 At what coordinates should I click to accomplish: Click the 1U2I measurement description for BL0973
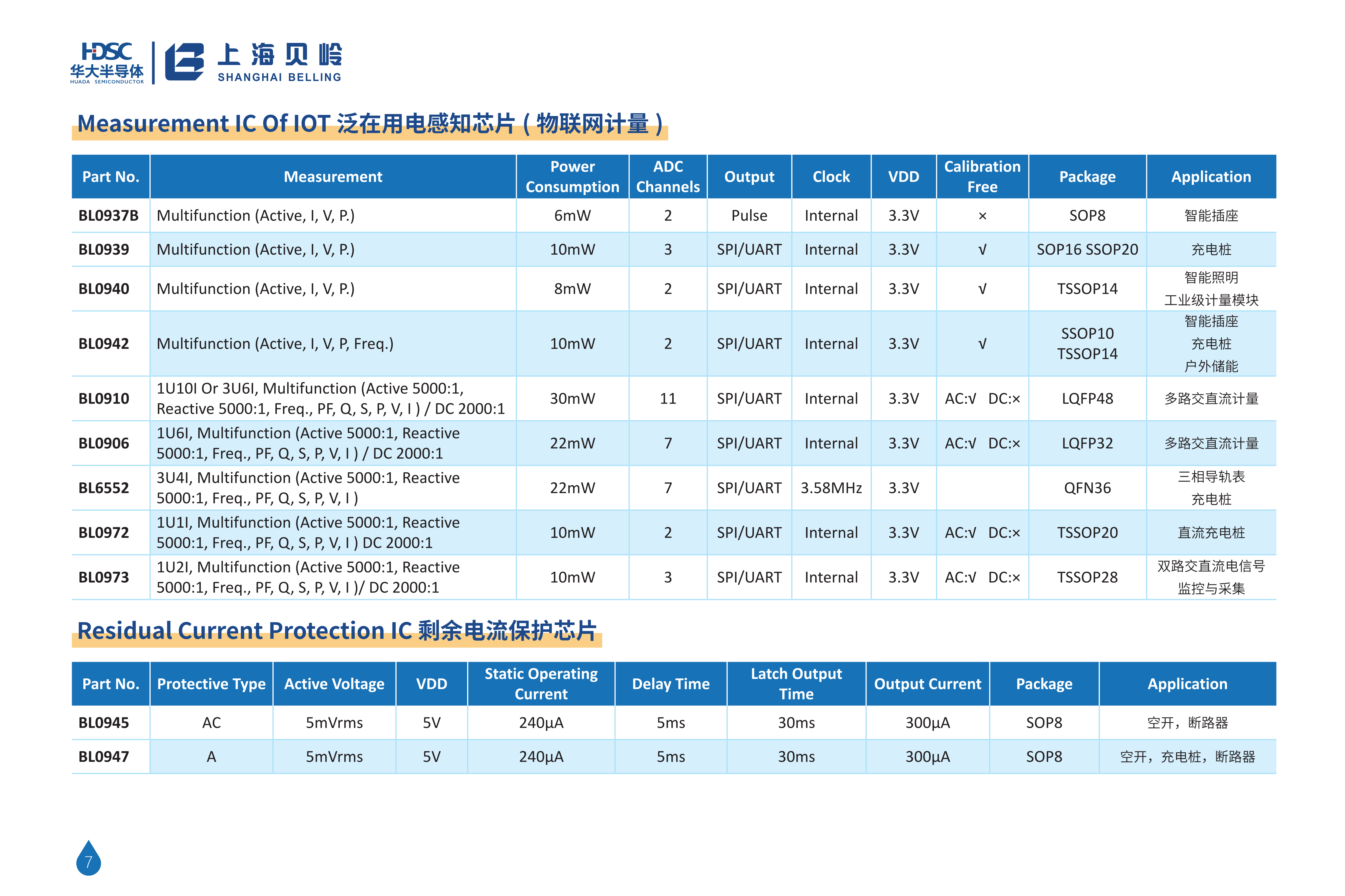click(308, 577)
